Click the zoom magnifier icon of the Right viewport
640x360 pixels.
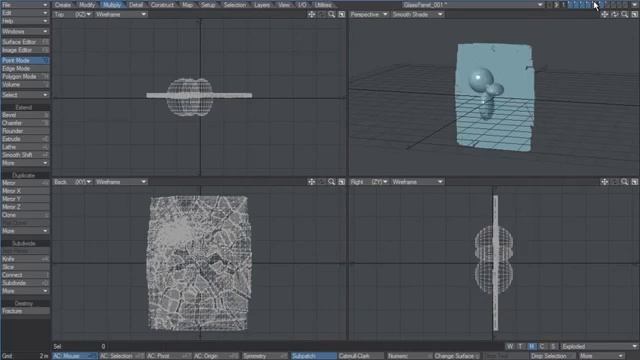pos(624,182)
